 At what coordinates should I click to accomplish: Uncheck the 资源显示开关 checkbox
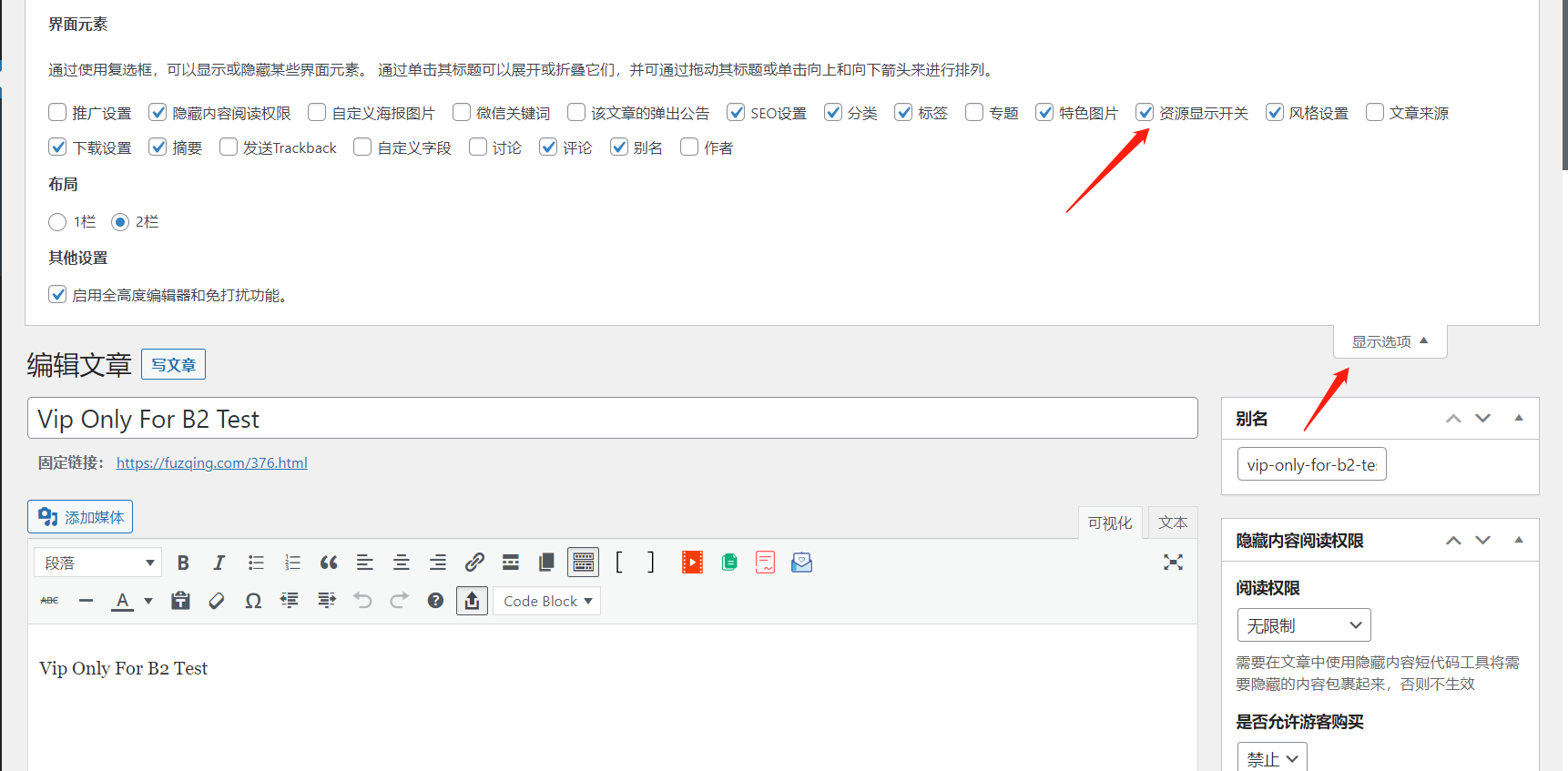pos(1145,112)
